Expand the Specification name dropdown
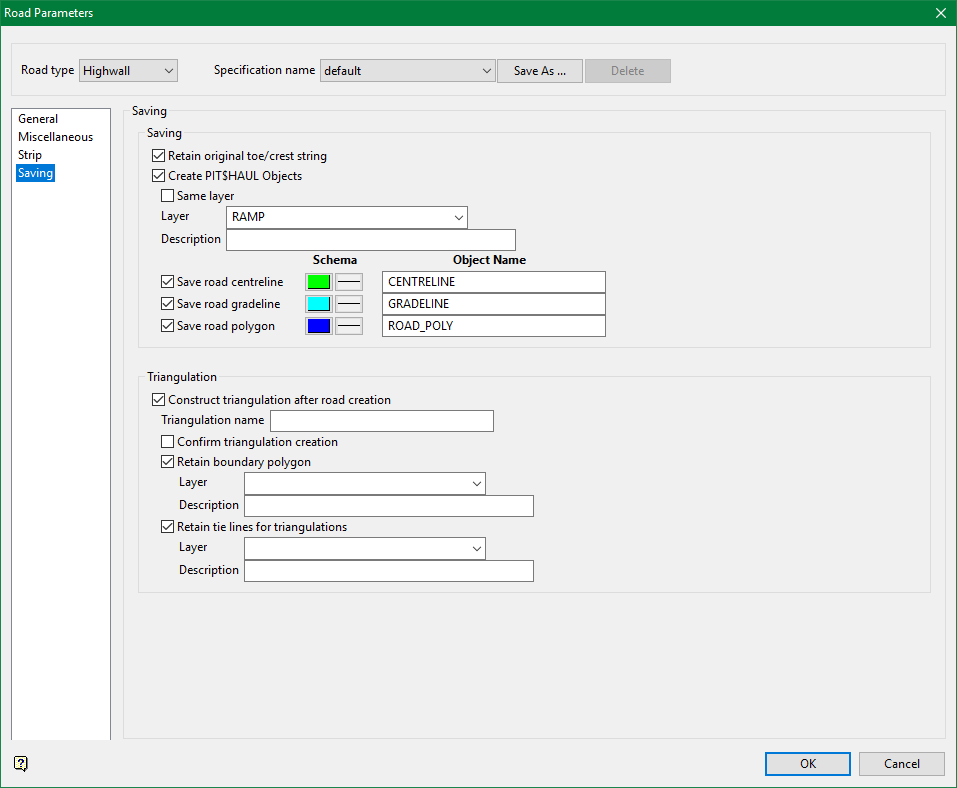This screenshot has height=788, width=957. point(407,71)
